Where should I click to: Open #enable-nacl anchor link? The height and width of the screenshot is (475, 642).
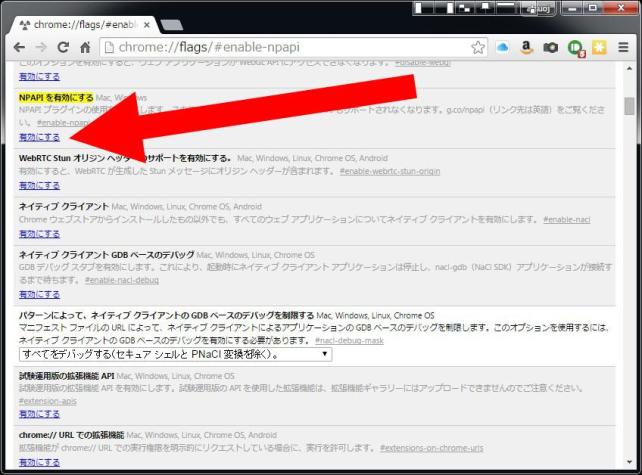point(567,219)
